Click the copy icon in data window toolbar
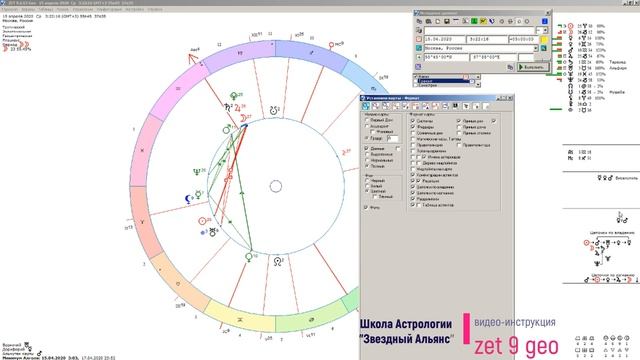This screenshot has height=360, width=640. 419,21
